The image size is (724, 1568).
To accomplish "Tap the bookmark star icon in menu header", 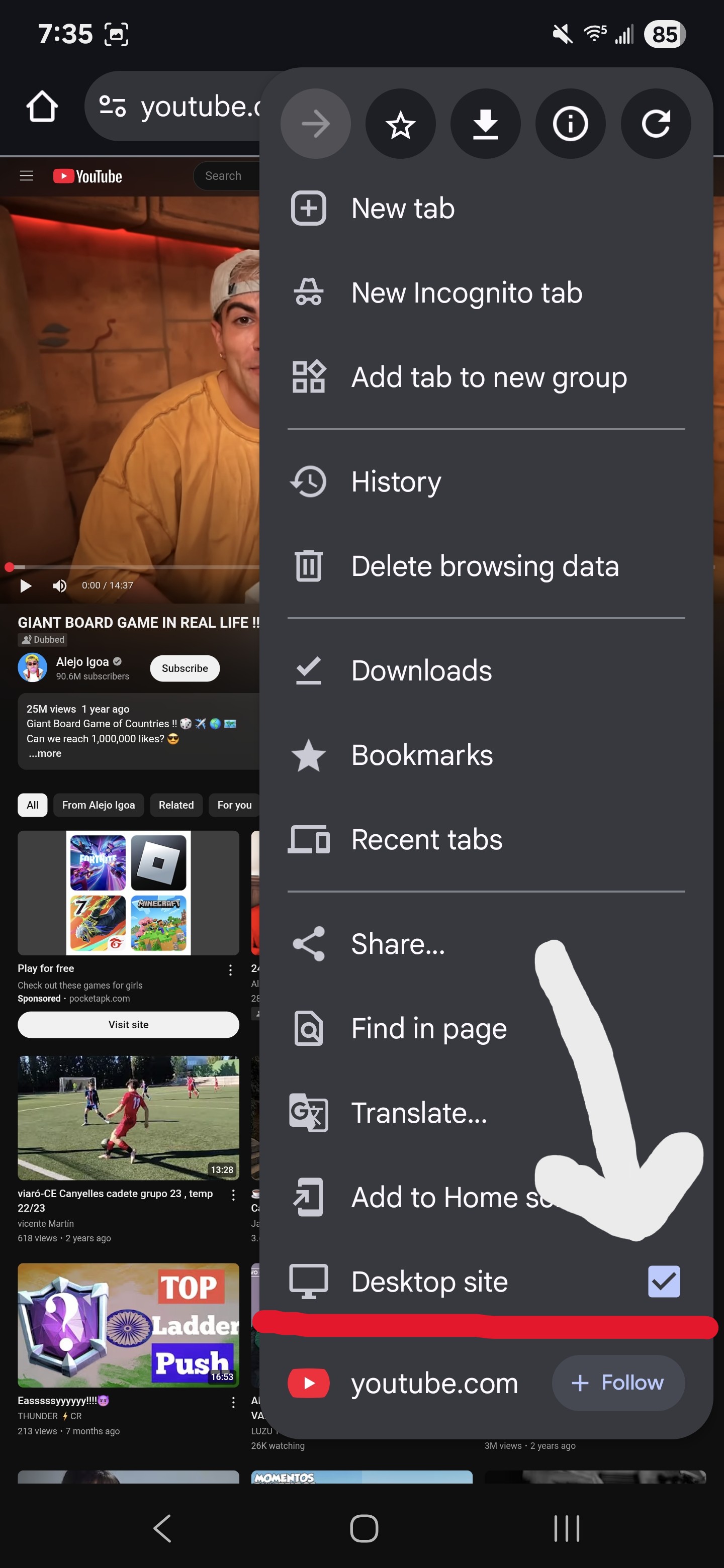I will coord(400,124).
